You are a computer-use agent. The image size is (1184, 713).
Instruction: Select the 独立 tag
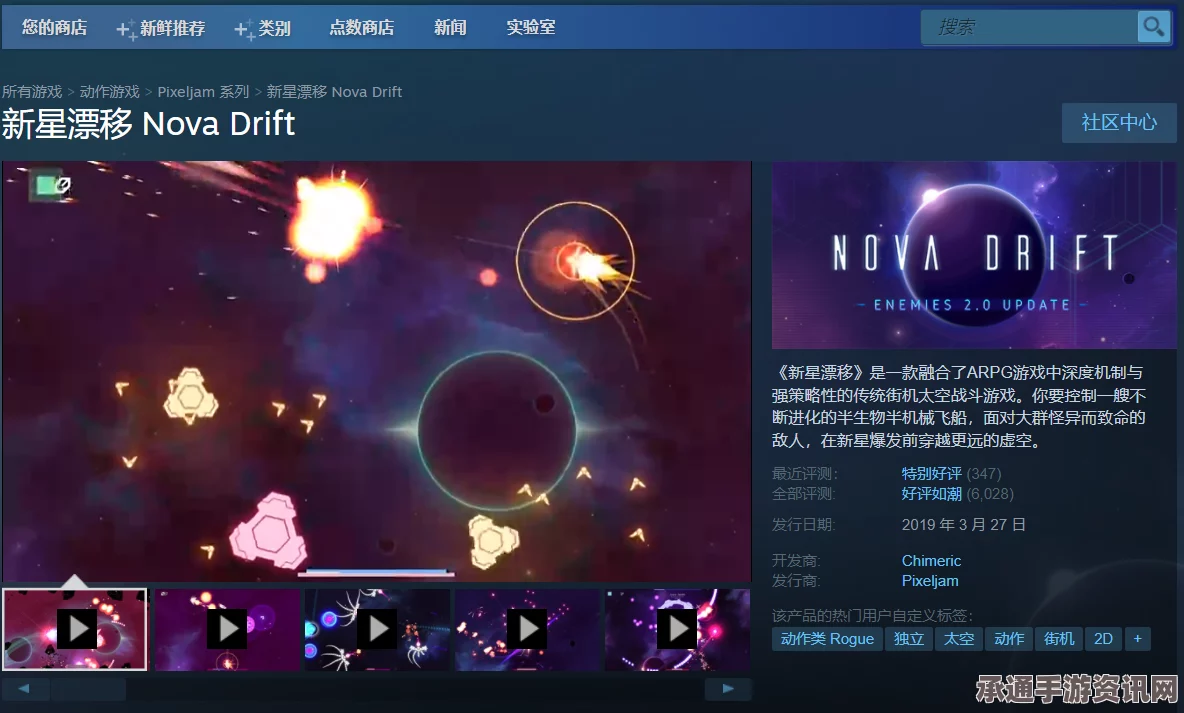click(x=909, y=639)
